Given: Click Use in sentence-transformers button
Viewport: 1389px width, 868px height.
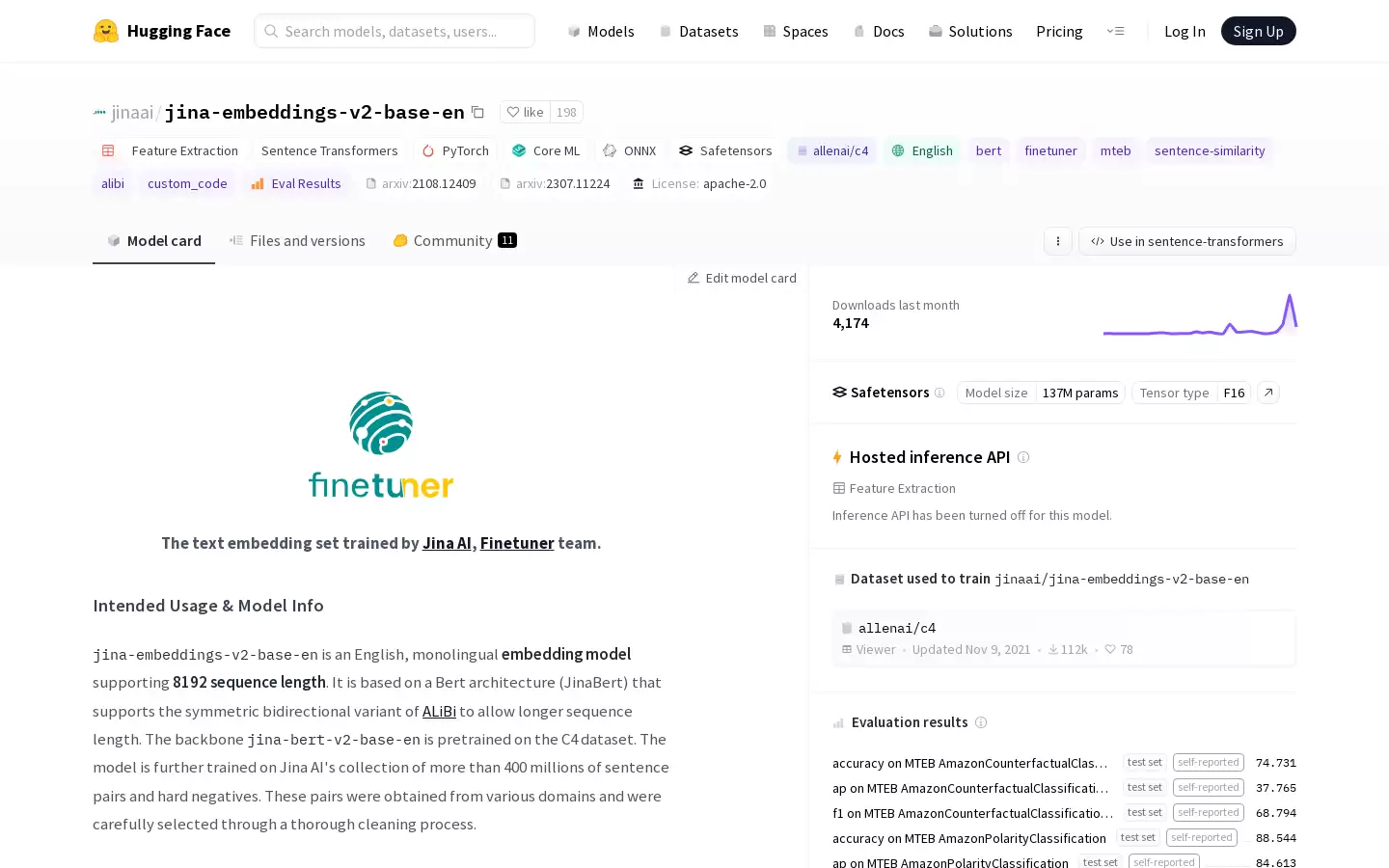Looking at the screenshot, I should (x=1187, y=241).
